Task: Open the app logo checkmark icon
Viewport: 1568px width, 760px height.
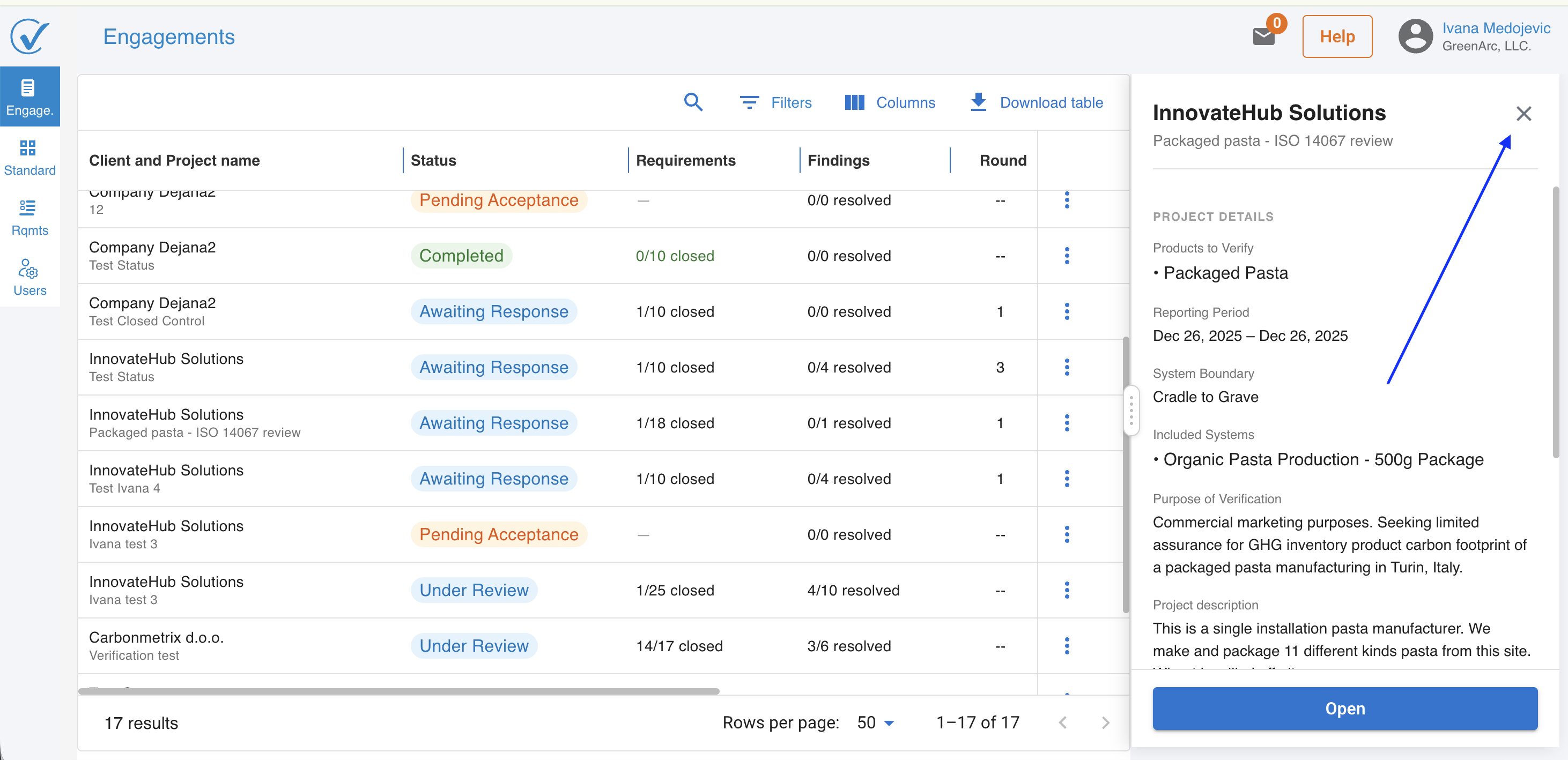Action: tap(30, 36)
